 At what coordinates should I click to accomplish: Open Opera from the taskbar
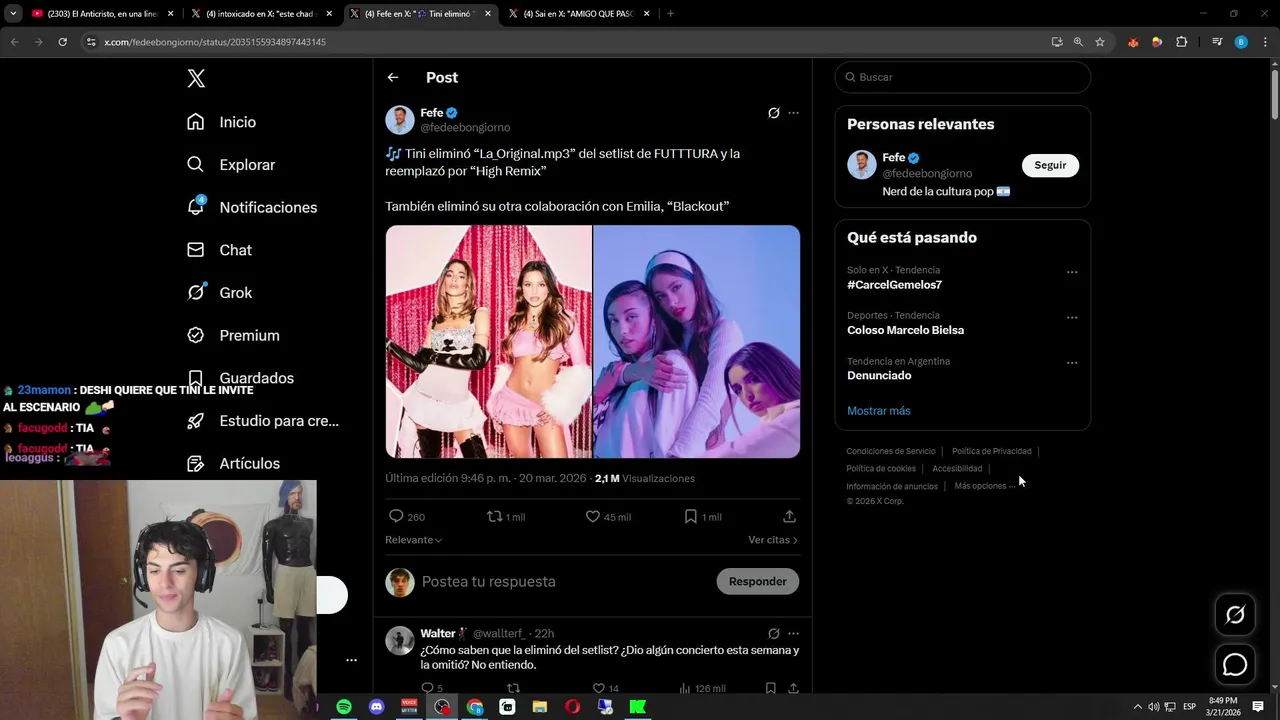tap(572, 707)
